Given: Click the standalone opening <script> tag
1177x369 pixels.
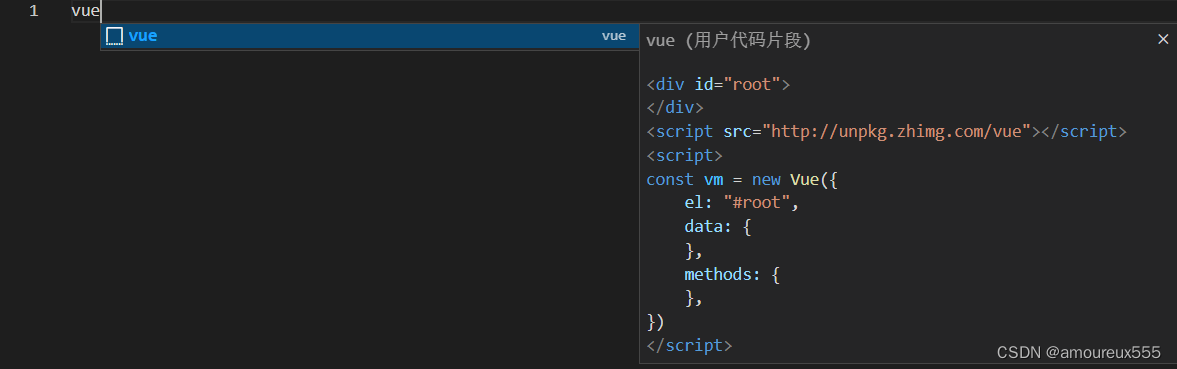Looking at the screenshot, I should (684, 155).
